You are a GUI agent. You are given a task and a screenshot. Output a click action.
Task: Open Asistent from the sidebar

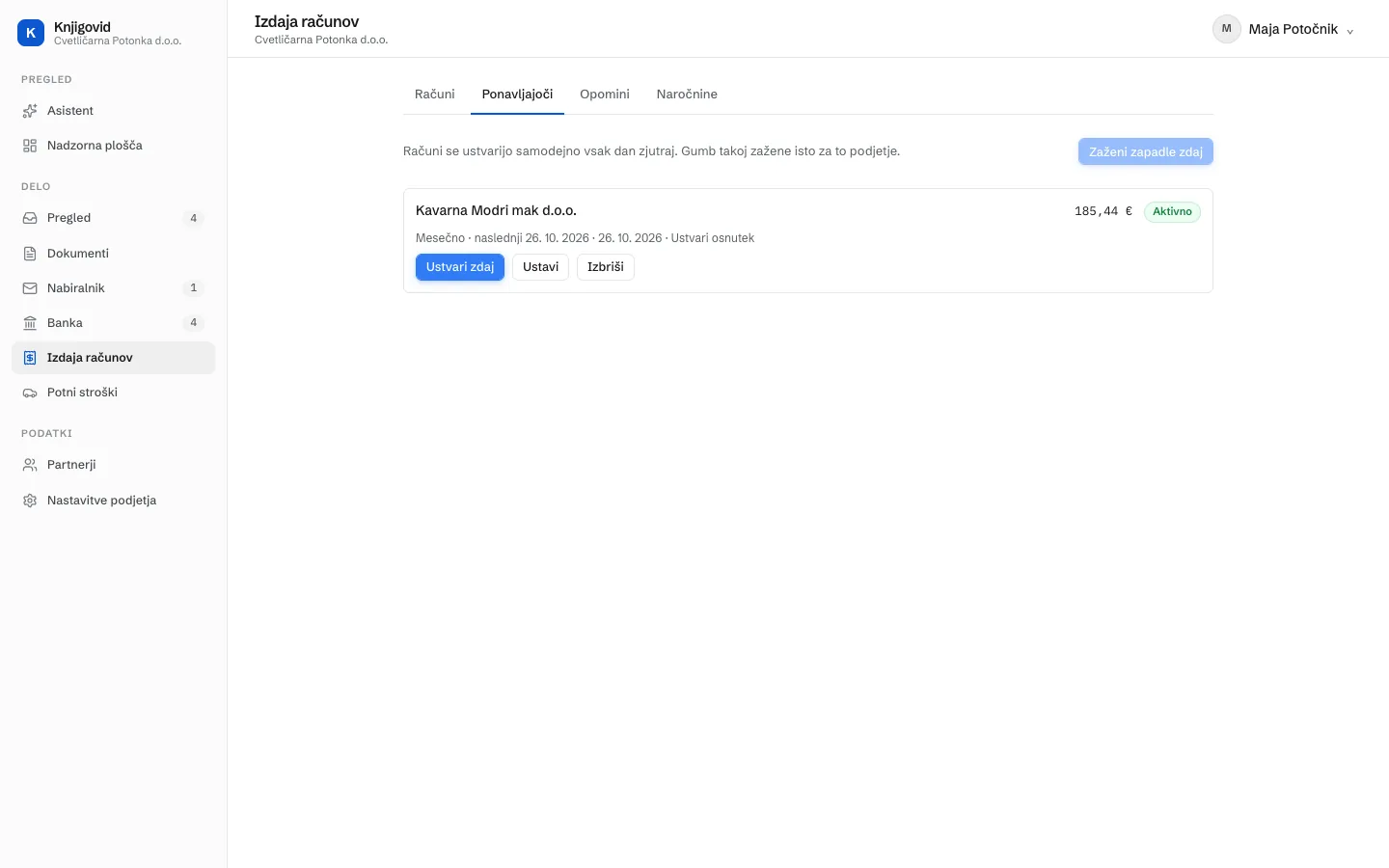coord(114,111)
